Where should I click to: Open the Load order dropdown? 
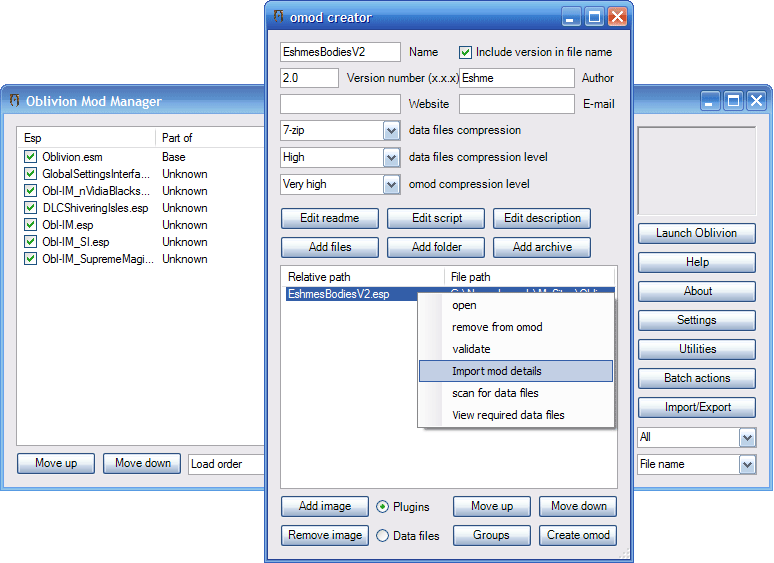point(227,464)
